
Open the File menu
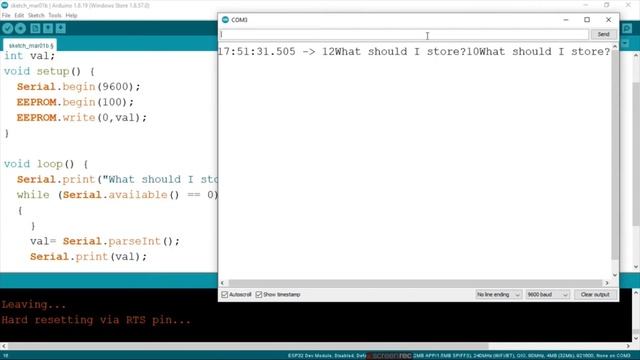6,16
